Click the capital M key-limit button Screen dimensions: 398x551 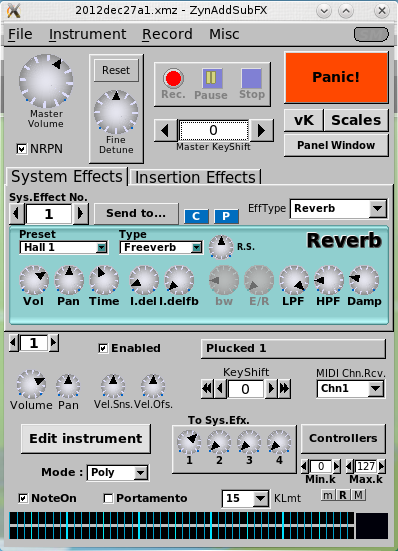coord(358,495)
